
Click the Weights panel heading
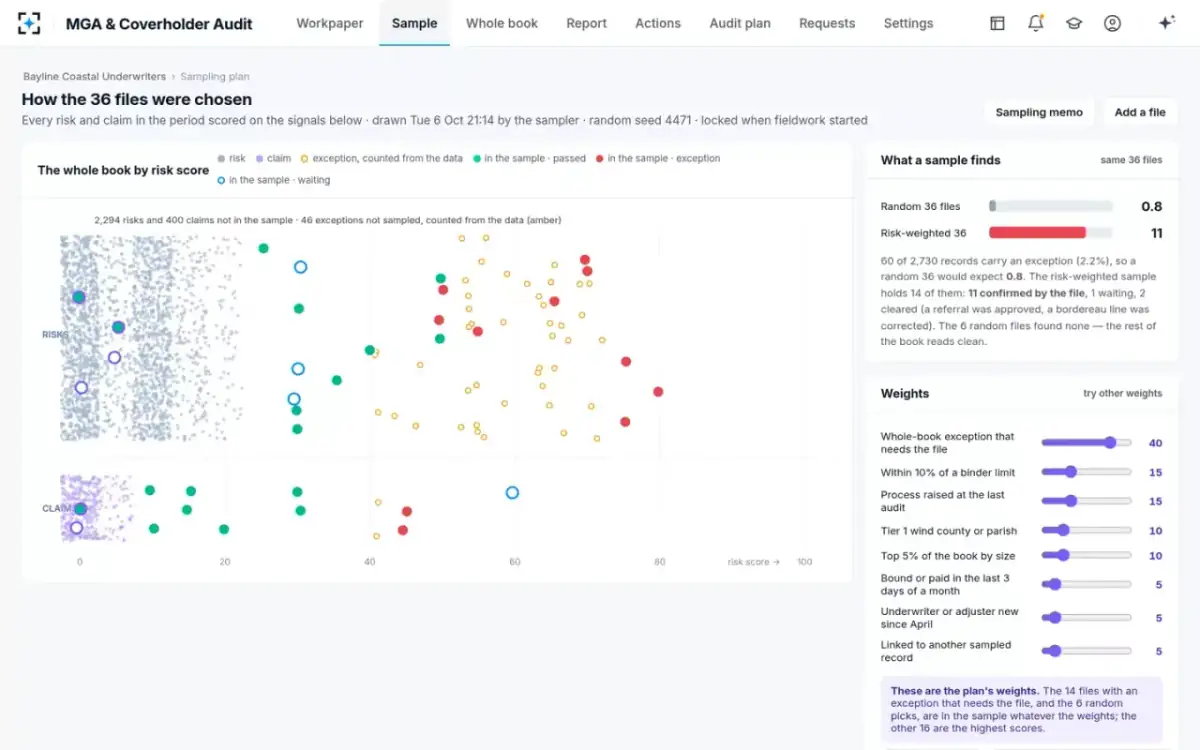coord(905,393)
